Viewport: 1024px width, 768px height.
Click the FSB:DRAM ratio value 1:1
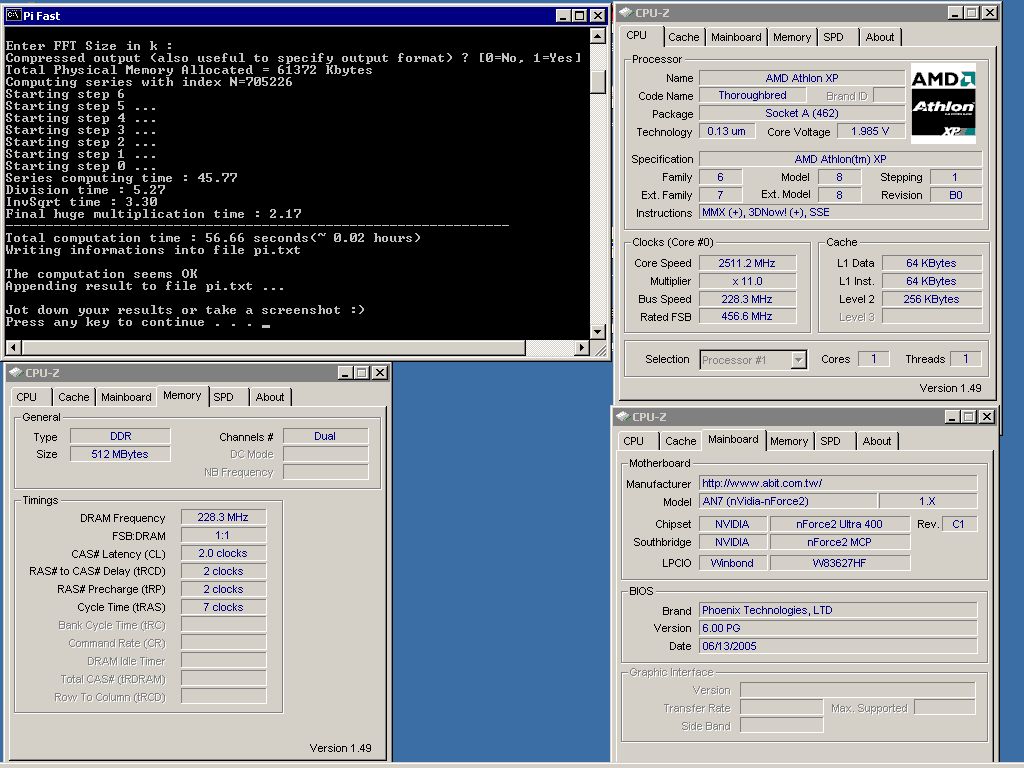pyautogui.click(x=223, y=536)
